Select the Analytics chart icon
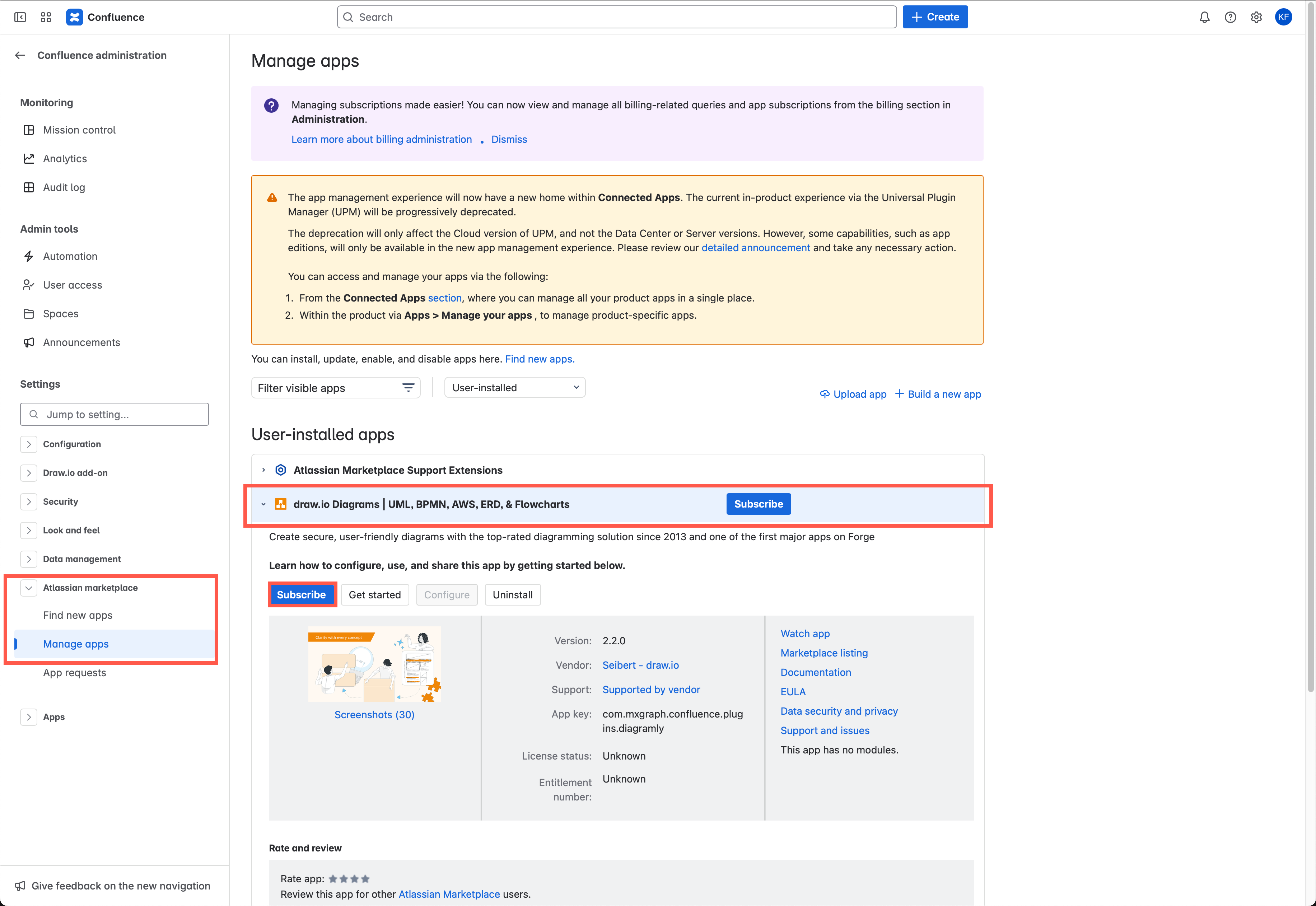This screenshot has height=906, width=1316. (29, 158)
